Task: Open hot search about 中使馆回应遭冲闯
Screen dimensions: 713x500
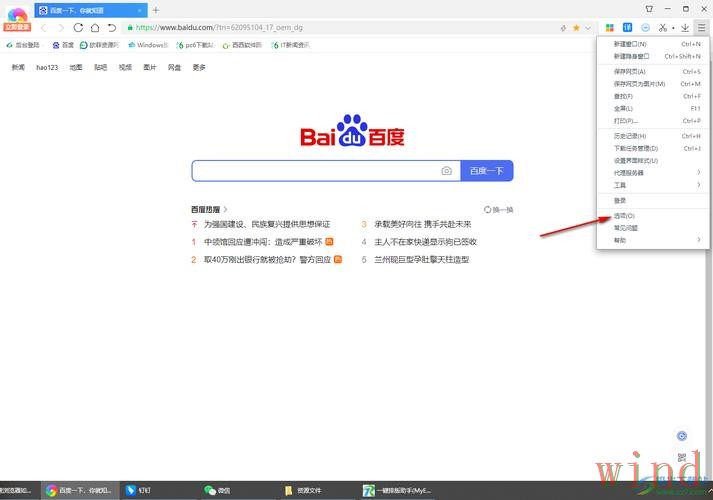Action: click(x=263, y=242)
